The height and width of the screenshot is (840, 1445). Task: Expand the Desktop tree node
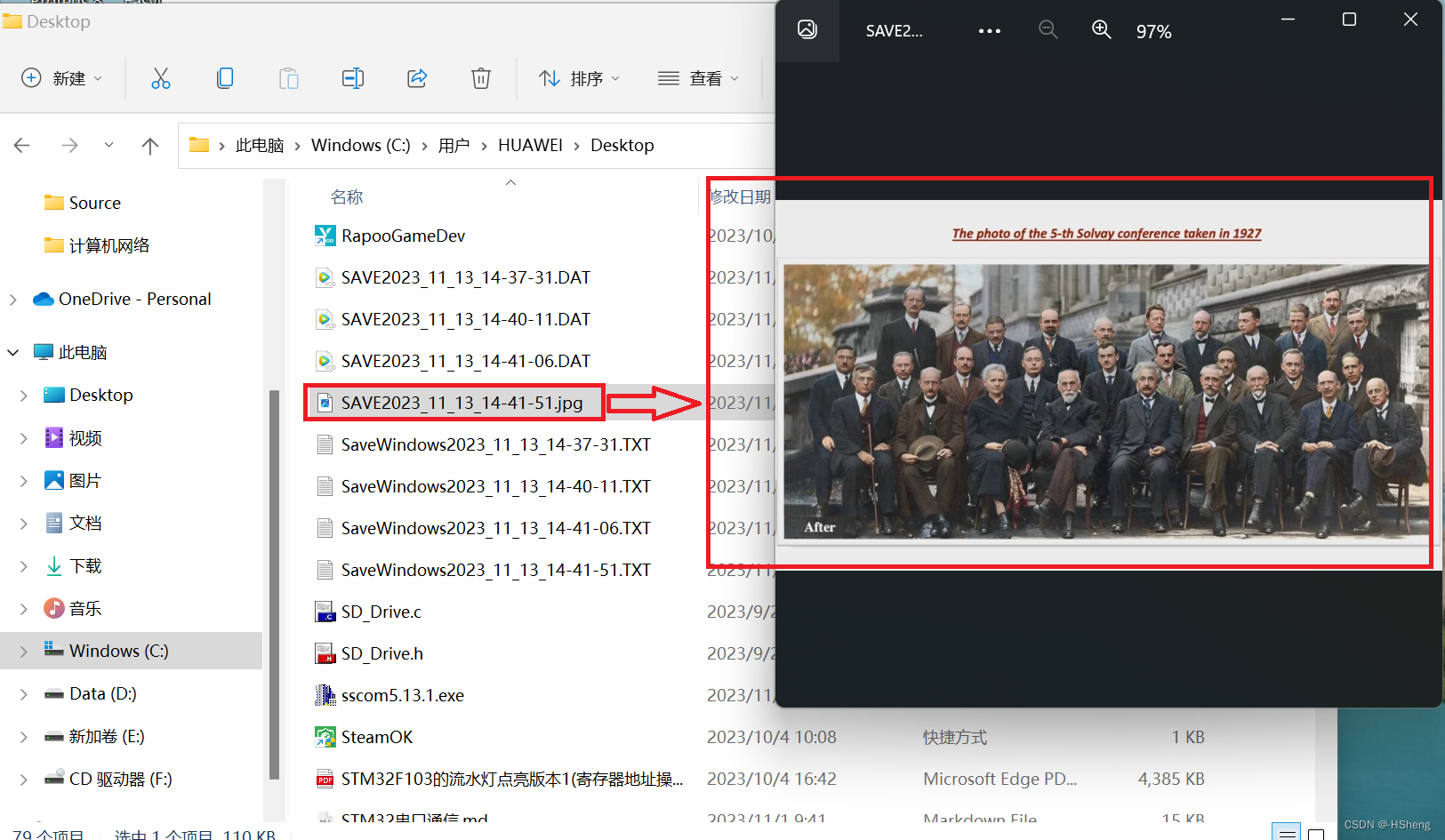tap(24, 396)
